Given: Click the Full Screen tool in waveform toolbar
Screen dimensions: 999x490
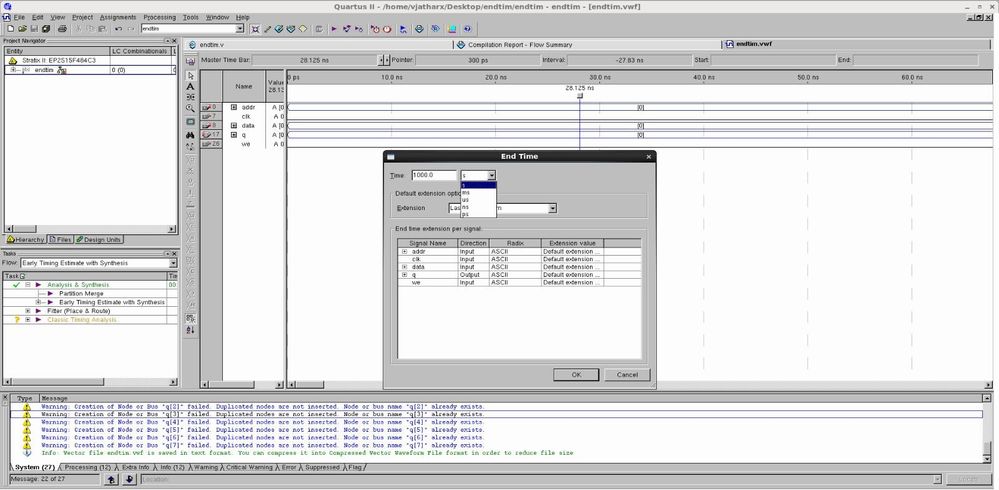Looking at the screenshot, I should 190,122.
